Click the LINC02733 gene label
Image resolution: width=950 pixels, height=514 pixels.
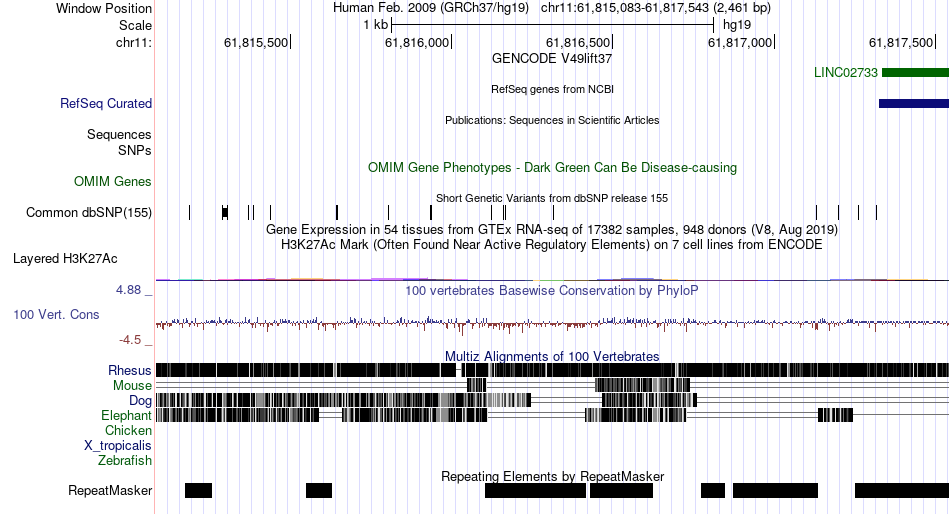pos(846,73)
